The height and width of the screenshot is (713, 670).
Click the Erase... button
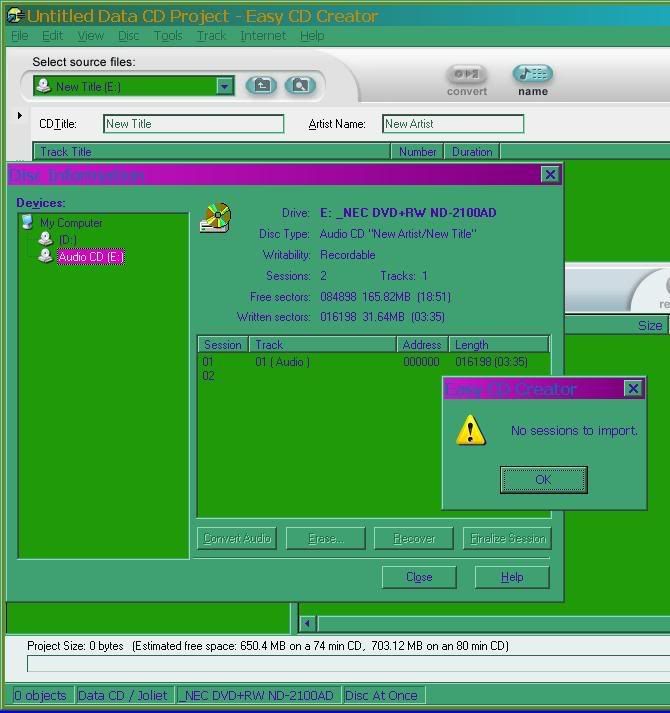326,538
